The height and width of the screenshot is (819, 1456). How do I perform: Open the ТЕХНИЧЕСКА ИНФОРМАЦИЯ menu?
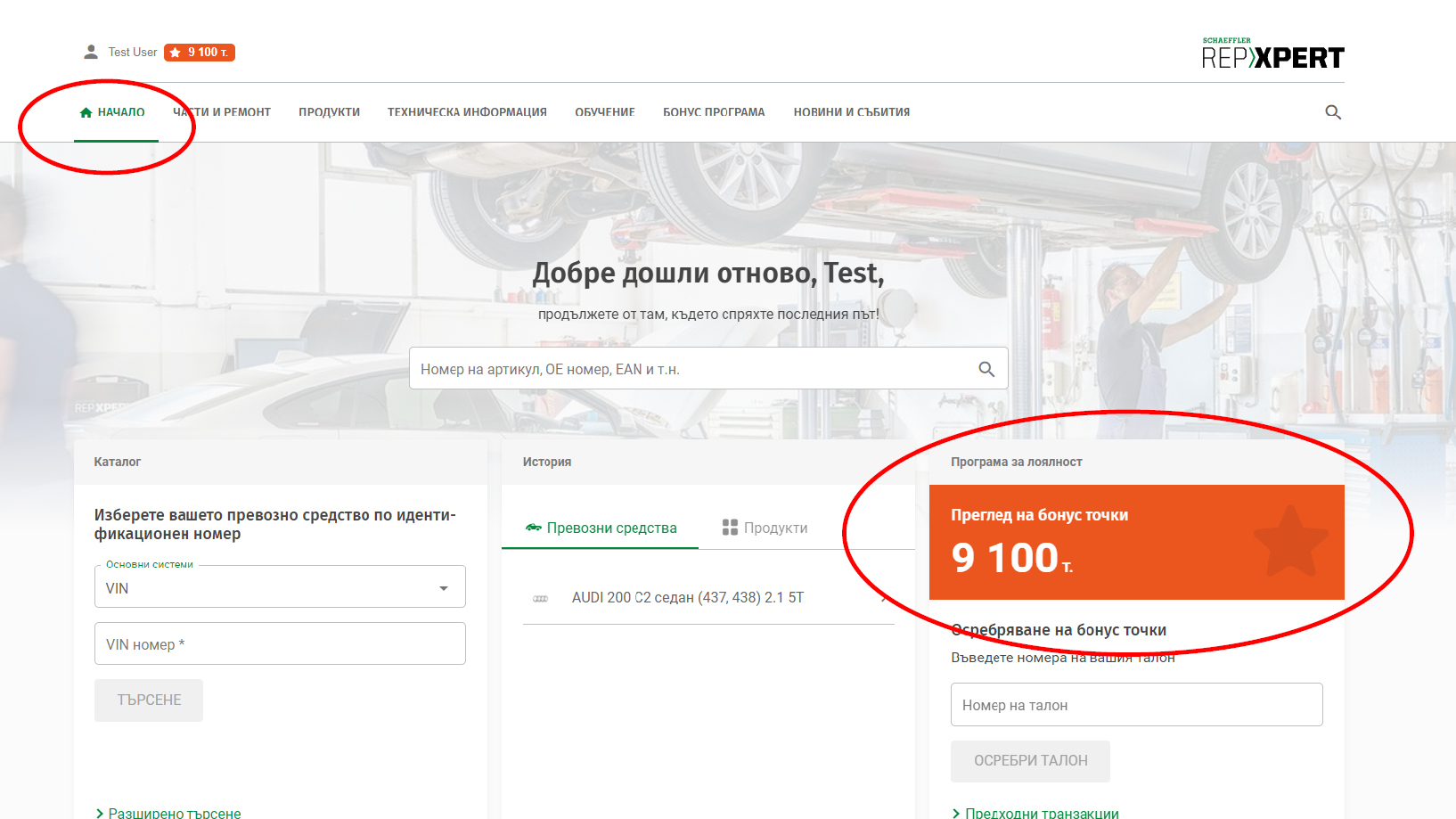coord(467,112)
